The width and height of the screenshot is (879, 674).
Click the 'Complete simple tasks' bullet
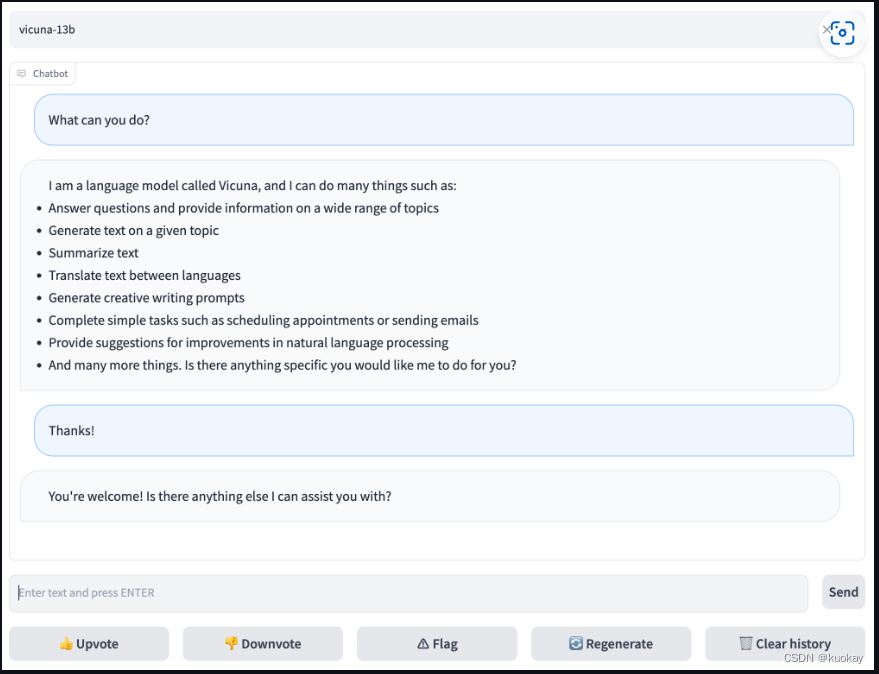(263, 320)
